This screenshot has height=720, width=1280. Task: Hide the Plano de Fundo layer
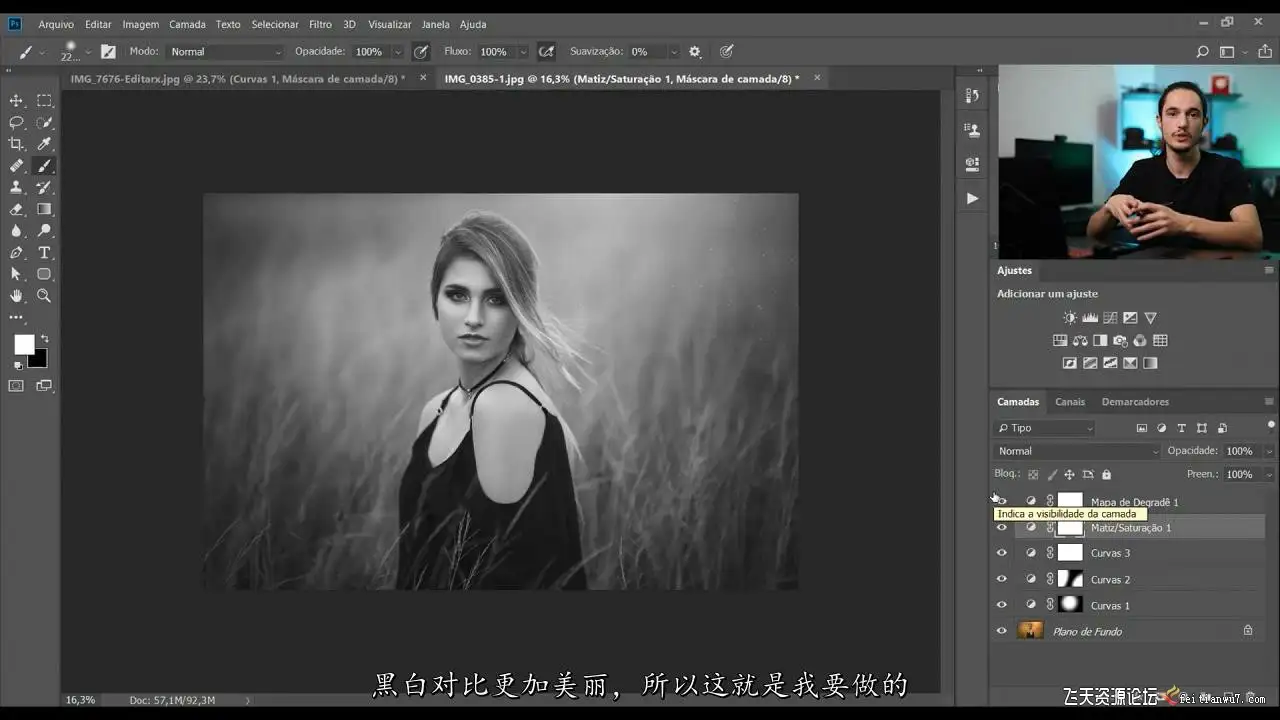[x=1002, y=631]
